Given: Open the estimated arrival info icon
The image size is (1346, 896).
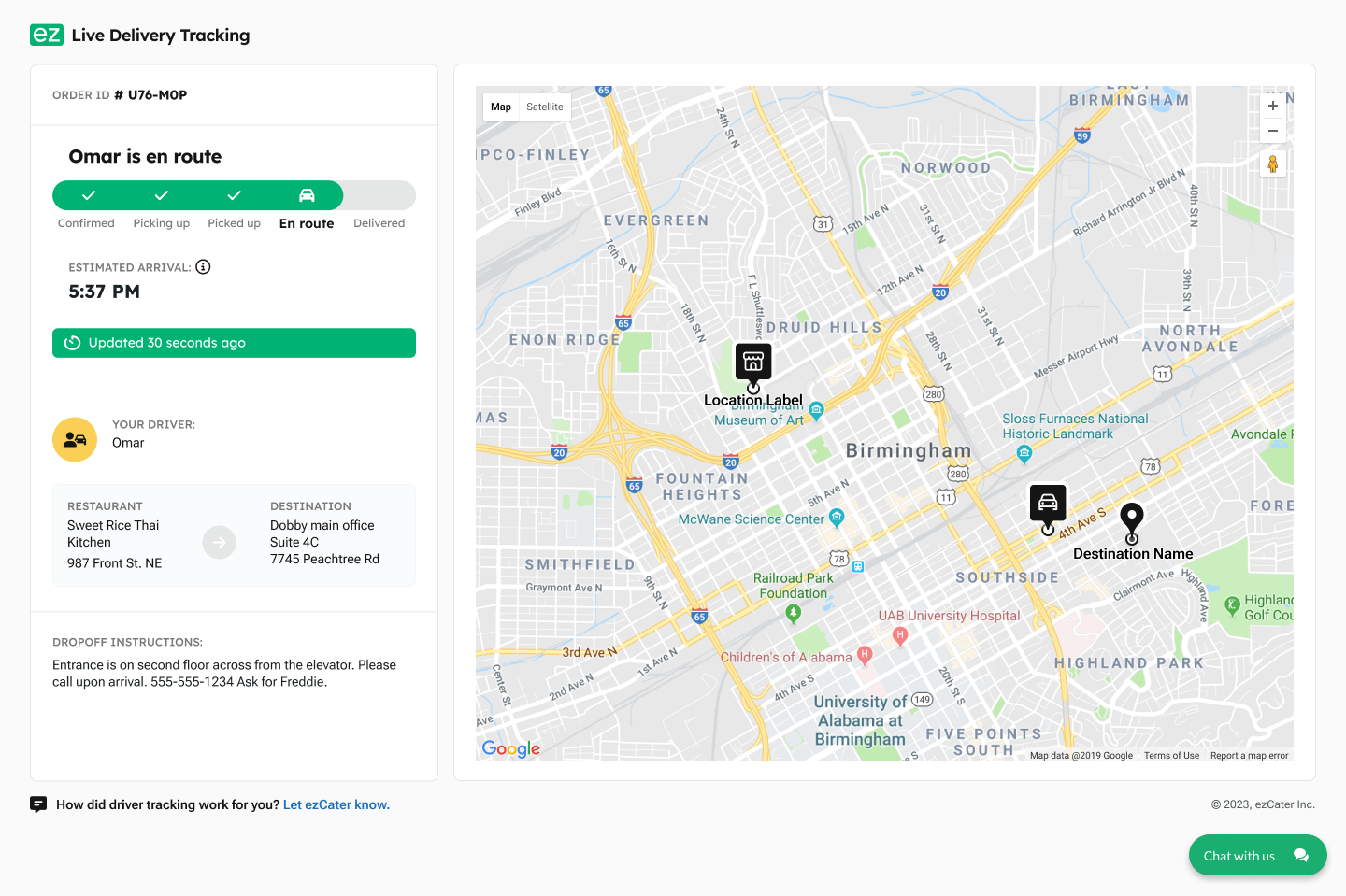Looking at the screenshot, I should click(203, 267).
